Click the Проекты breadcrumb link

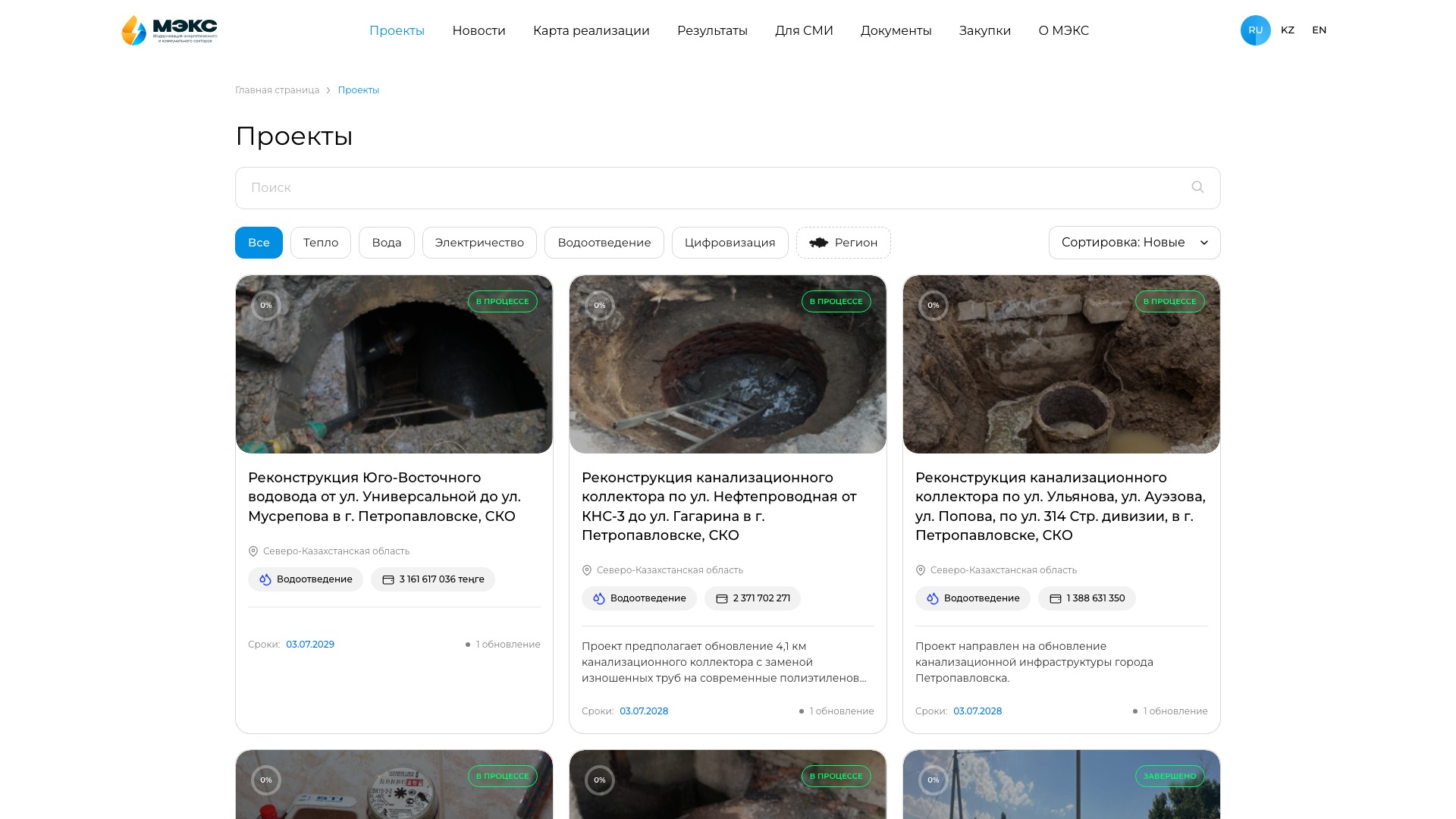coord(359,90)
